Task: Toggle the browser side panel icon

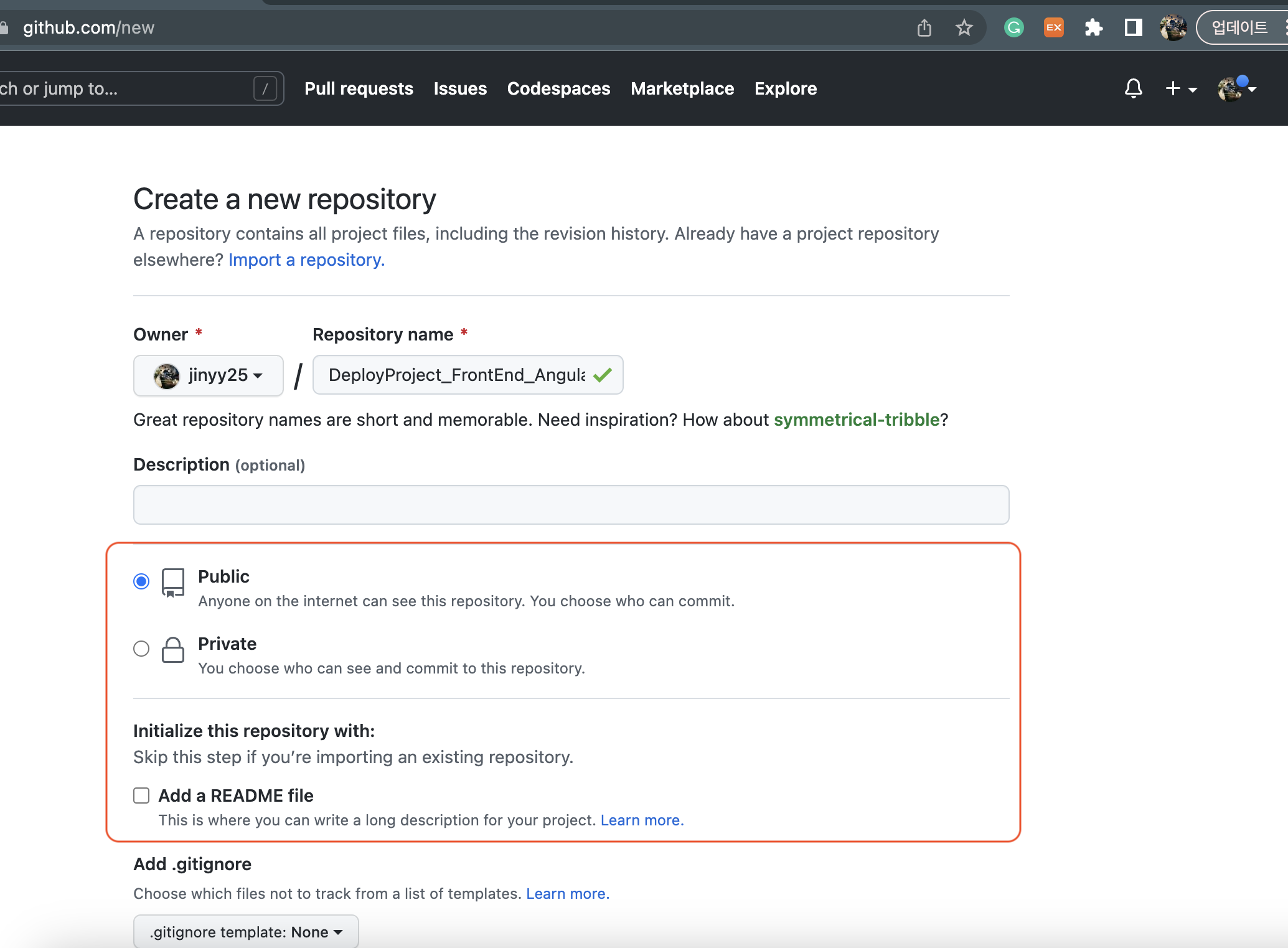Action: 1133,27
